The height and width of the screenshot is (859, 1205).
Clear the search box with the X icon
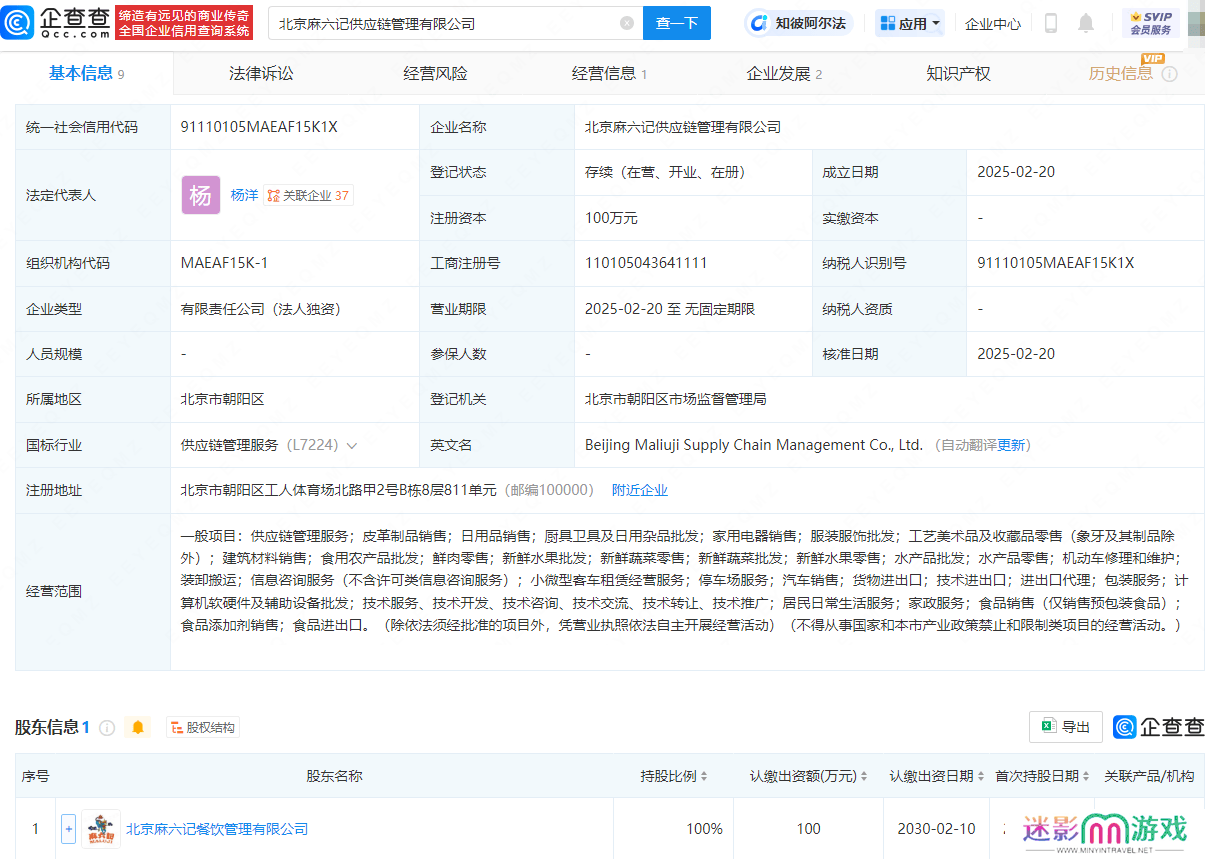click(x=627, y=23)
